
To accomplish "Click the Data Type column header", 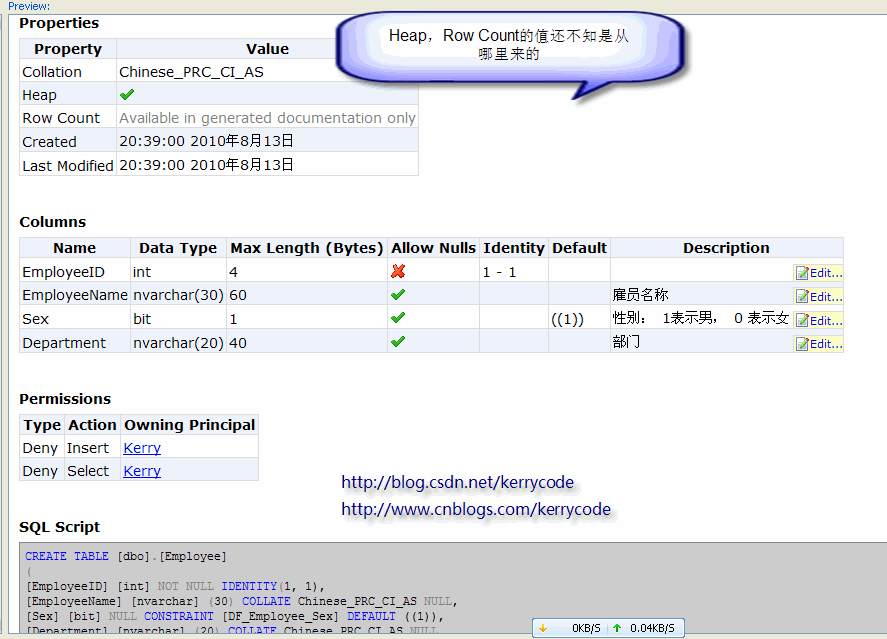I will pyautogui.click(x=178, y=248).
